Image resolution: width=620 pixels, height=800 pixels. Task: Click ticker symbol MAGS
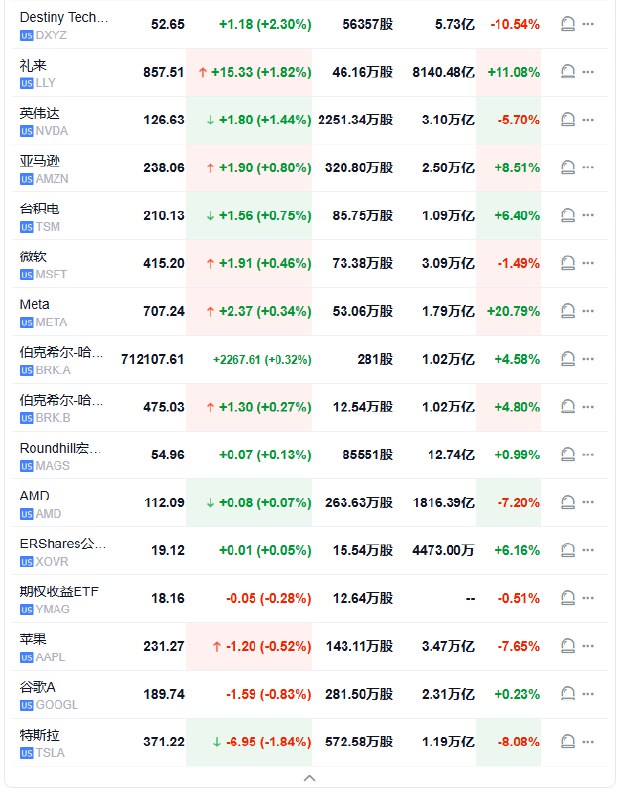pyautogui.click(x=53, y=466)
